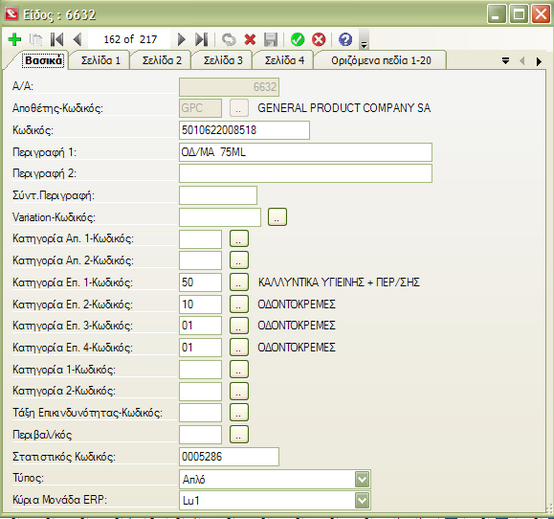Open lookup for Κατηγορία Απ. 1-Κωδικός
The height and width of the screenshot is (519, 554).
click(239, 239)
